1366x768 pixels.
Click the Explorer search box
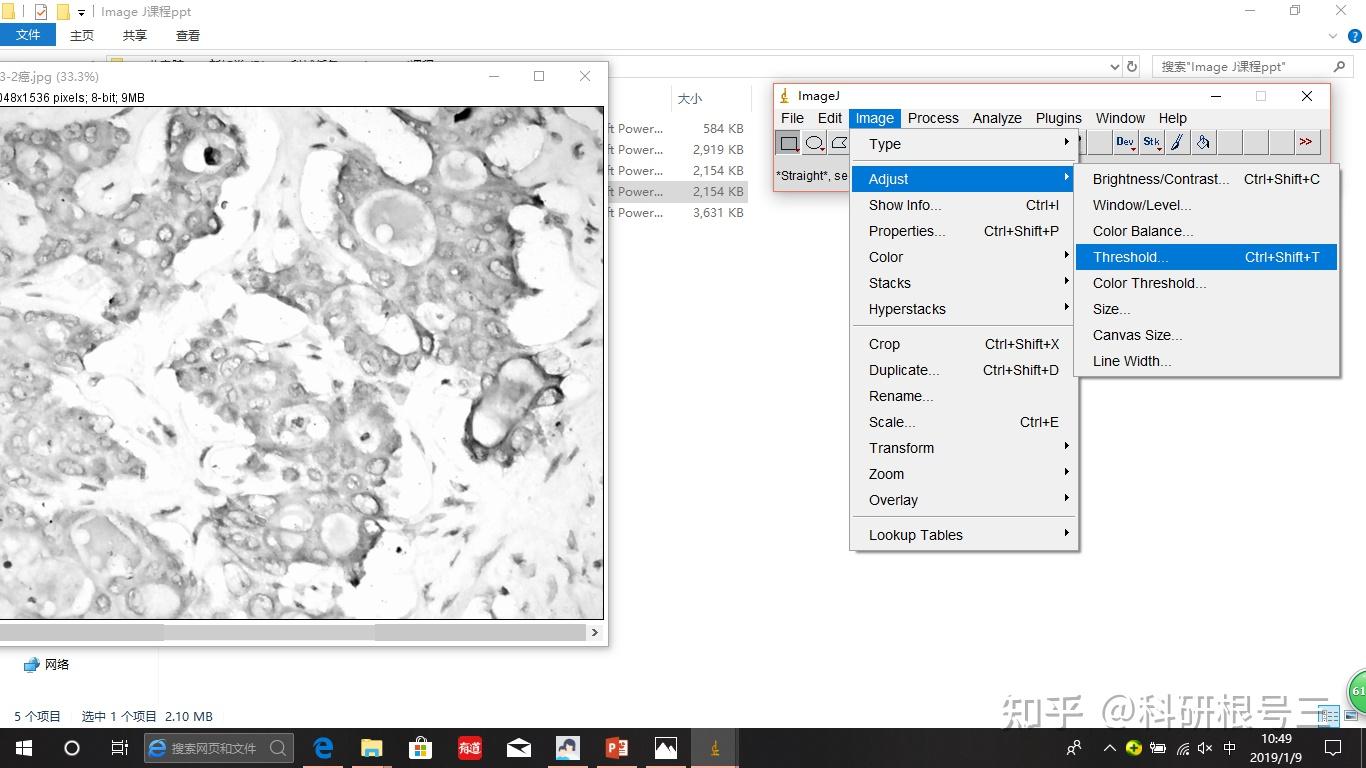coord(1250,67)
